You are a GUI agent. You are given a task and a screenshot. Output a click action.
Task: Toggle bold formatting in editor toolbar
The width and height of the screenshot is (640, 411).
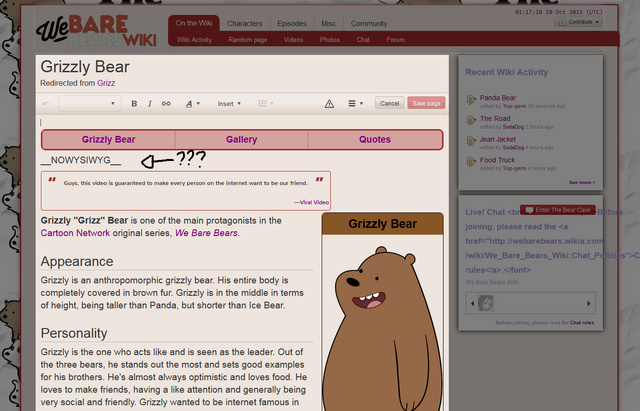[134, 104]
